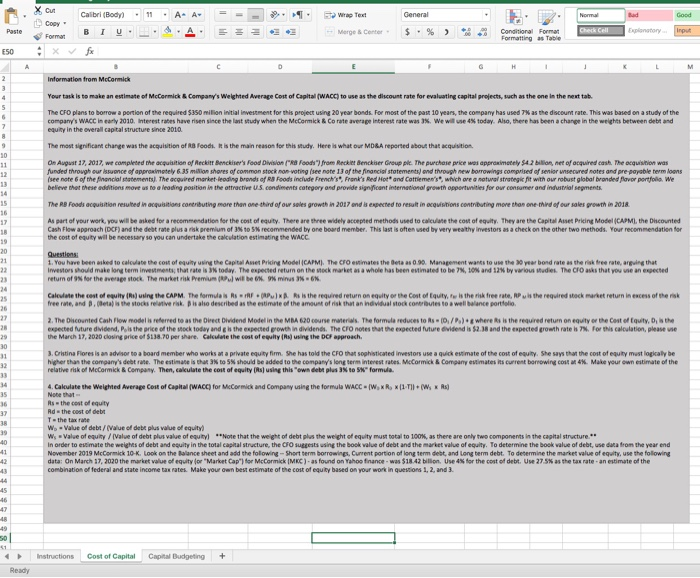This screenshot has height=578, width=700.
Task: Open currency format dropdown arrow
Action: (x=419, y=32)
